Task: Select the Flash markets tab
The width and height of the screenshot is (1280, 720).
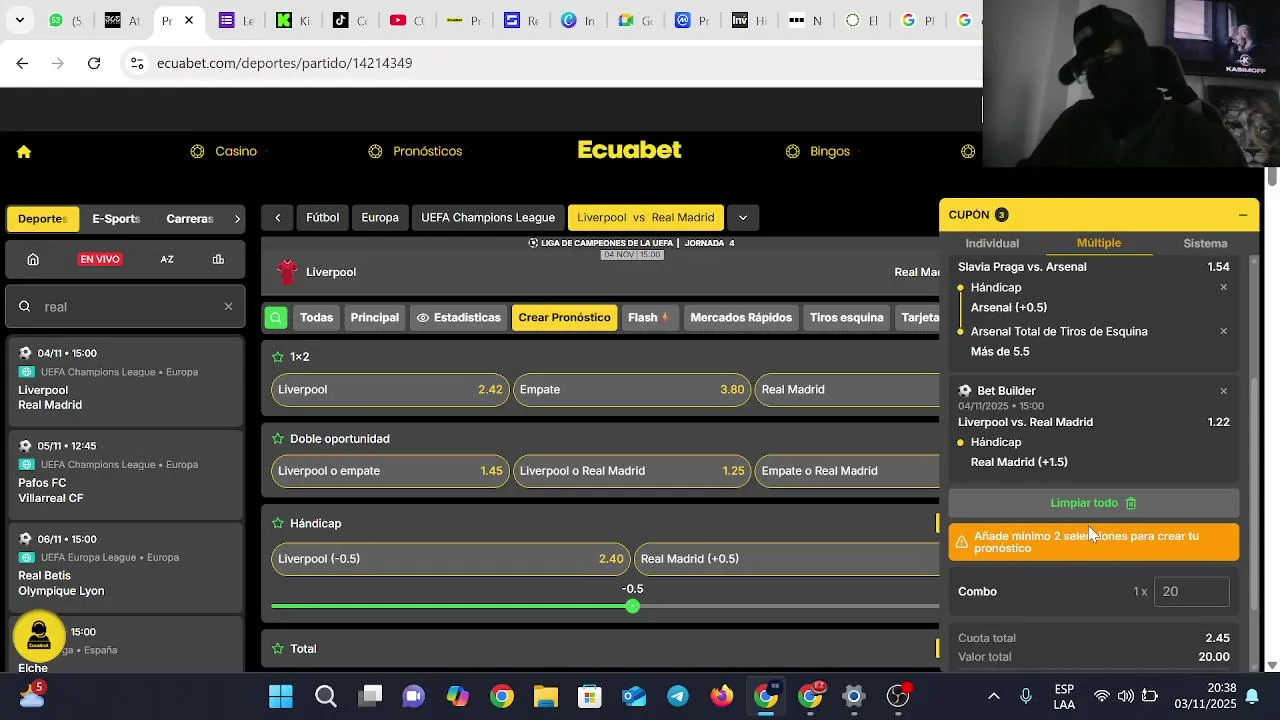Action: 648,318
